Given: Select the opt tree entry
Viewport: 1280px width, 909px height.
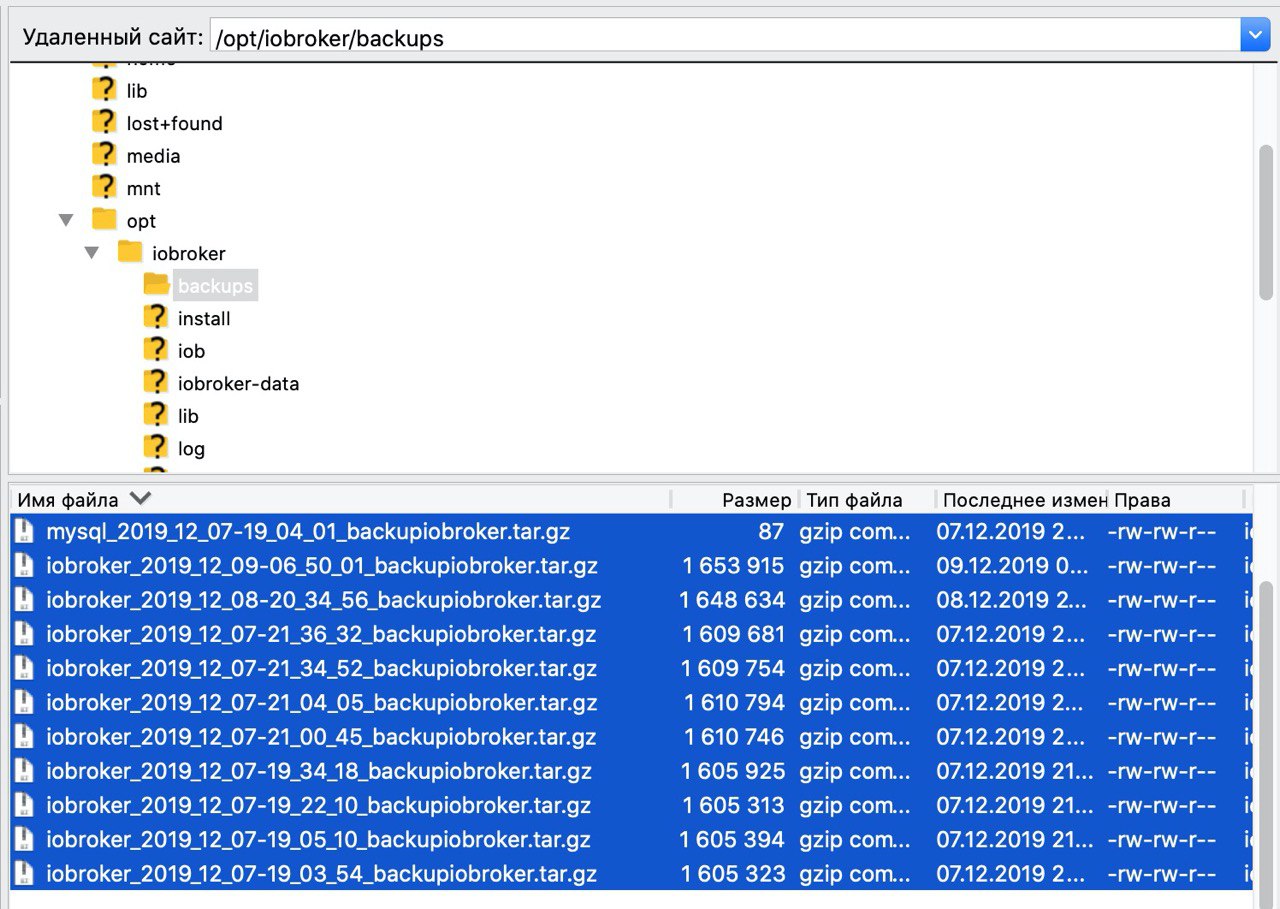Looking at the screenshot, I should pyautogui.click(x=141, y=221).
